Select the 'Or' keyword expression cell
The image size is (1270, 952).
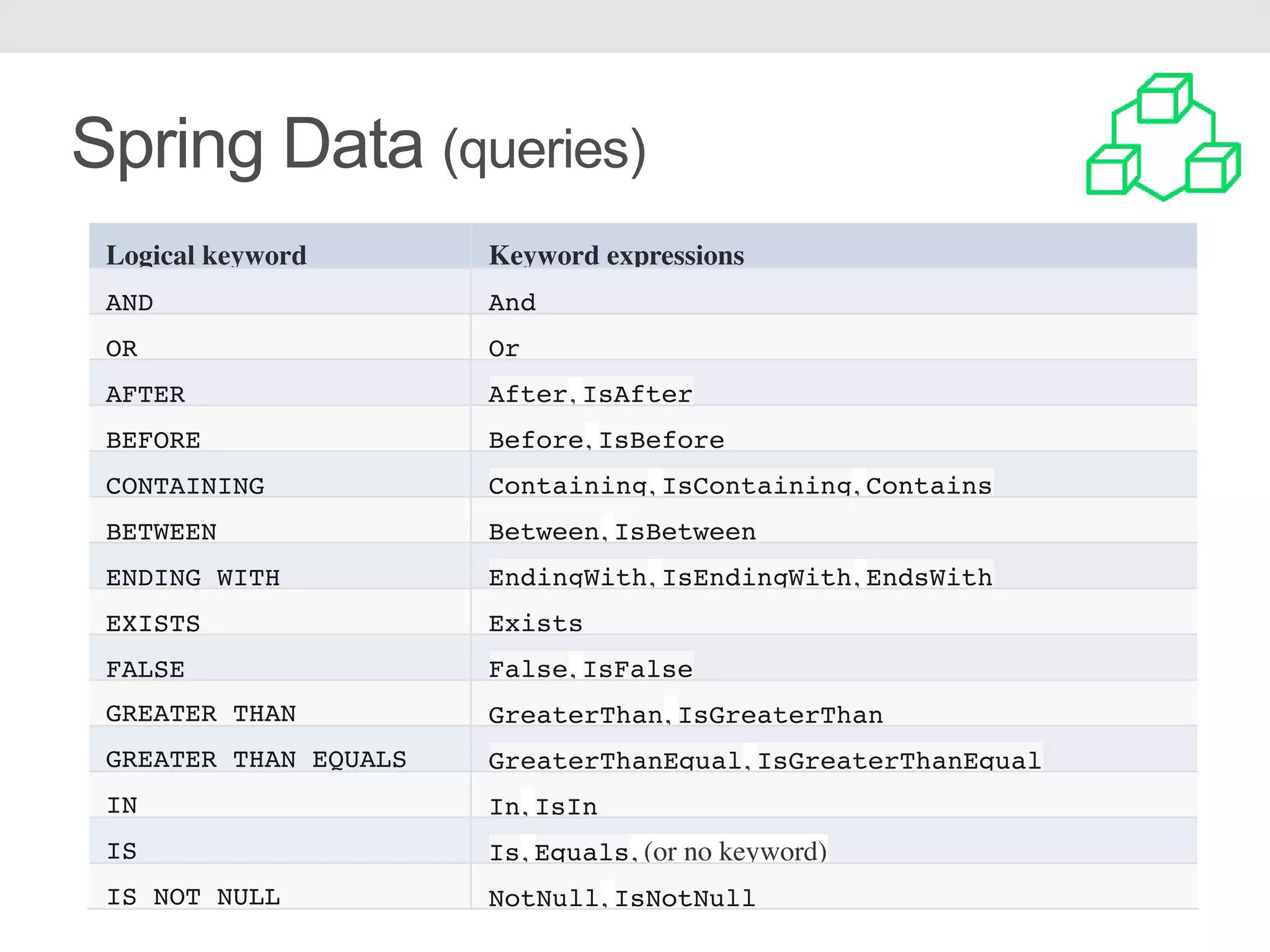click(834, 337)
